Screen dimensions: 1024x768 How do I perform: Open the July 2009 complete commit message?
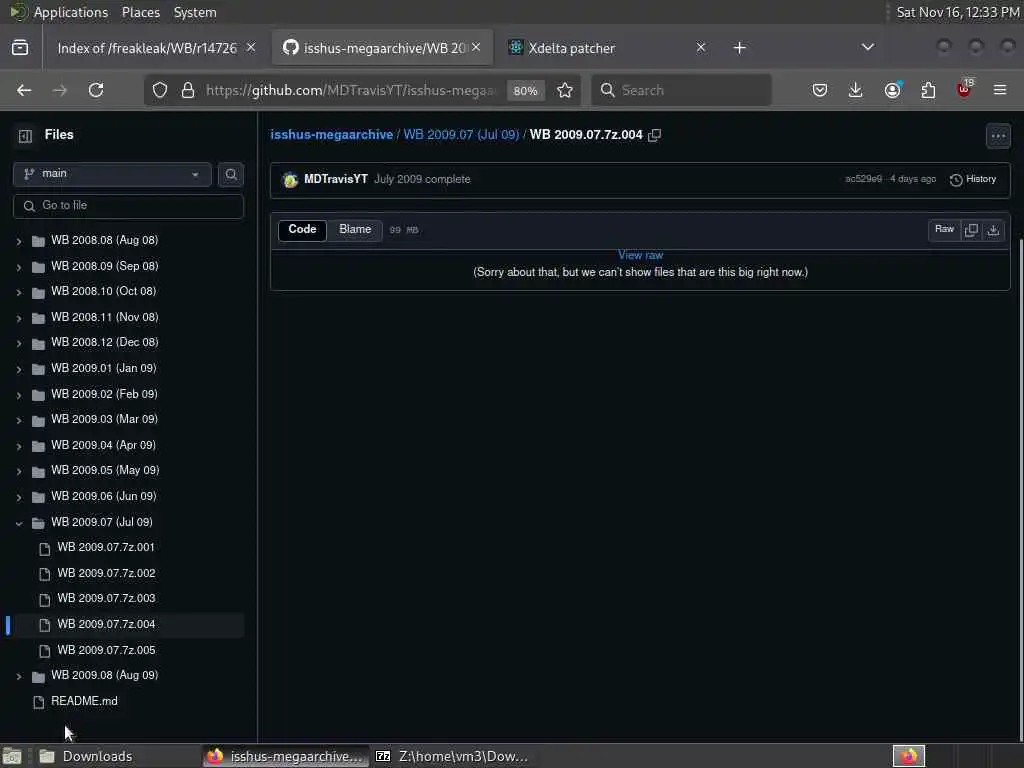click(422, 179)
